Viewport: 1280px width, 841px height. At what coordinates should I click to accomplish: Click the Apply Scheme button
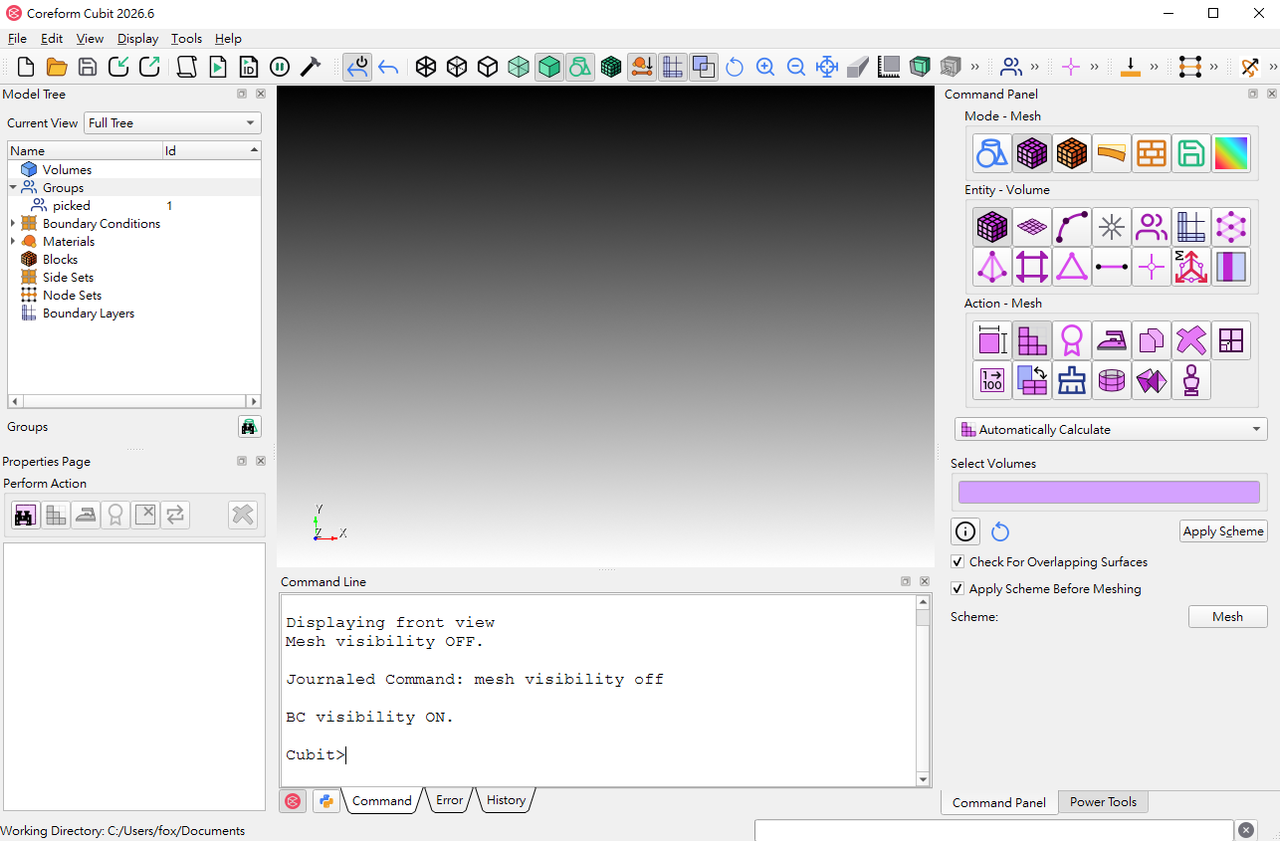click(x=1223, y=531)
